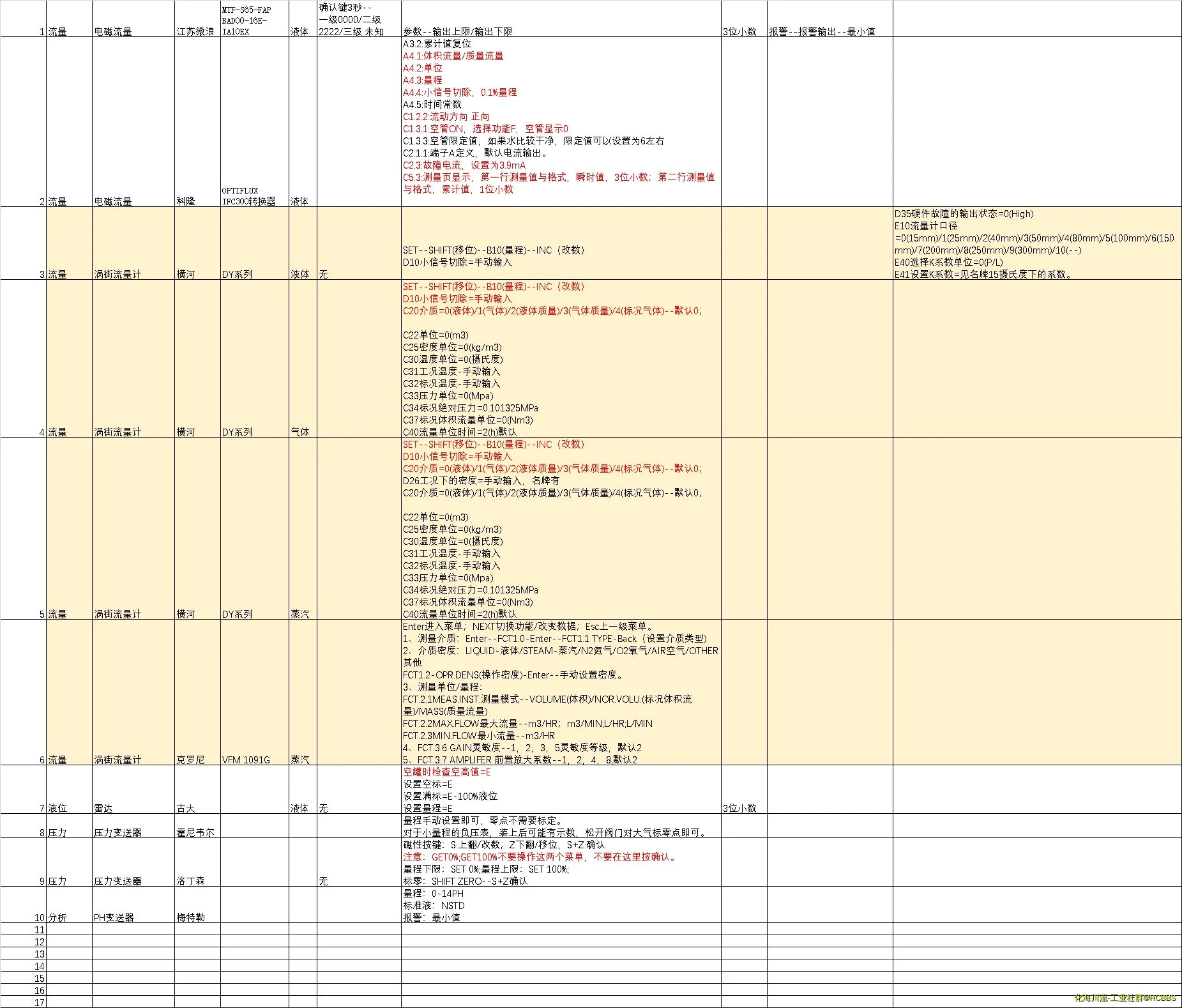Select the medium cell 气体

(x=303, y=358)
